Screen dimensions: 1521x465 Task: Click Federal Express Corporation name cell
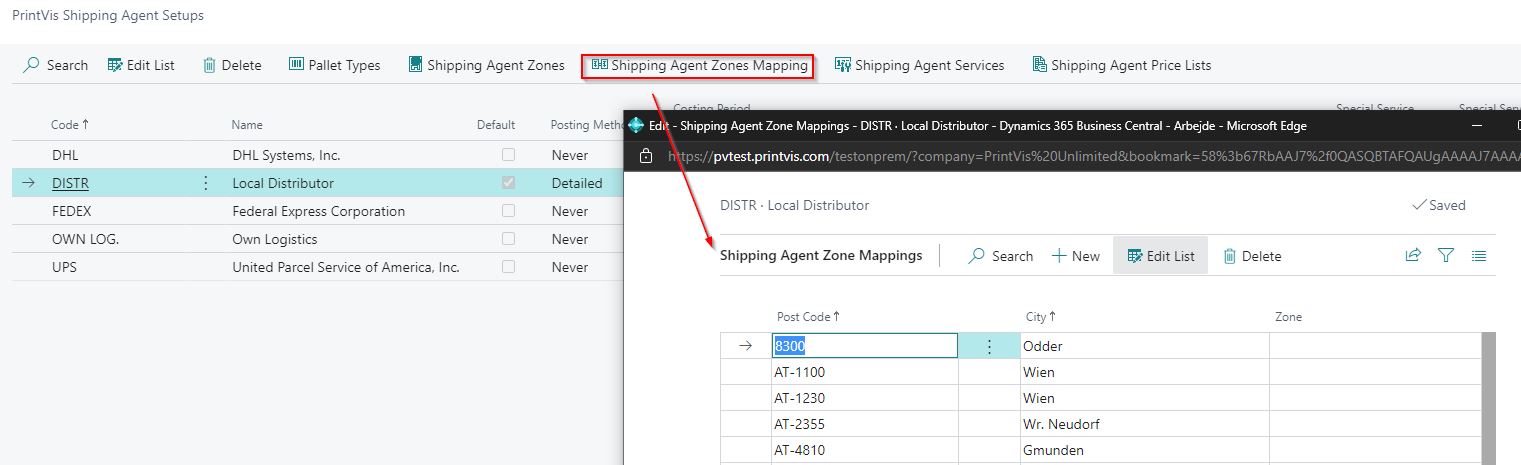319,211
